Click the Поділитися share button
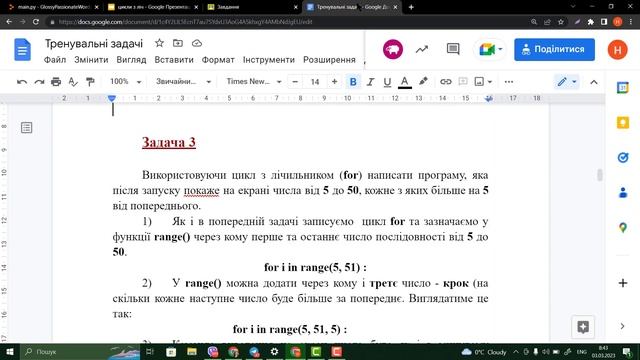Viewport: 640px width, 360px height. 554,49
